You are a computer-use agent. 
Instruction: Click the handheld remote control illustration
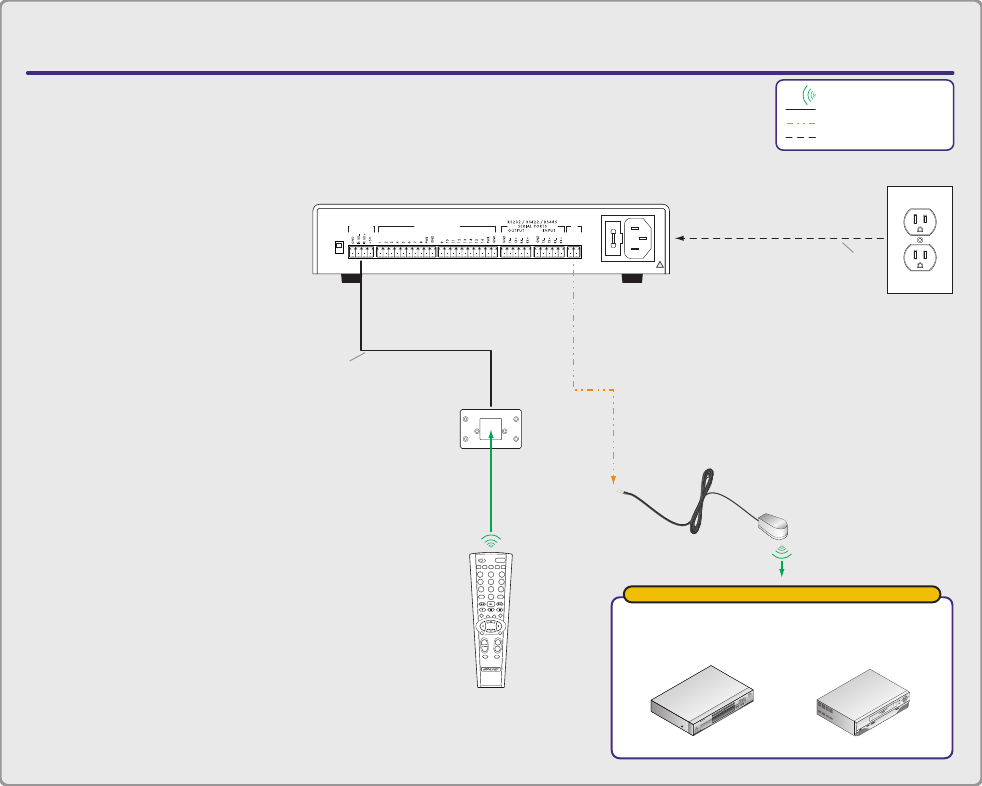pos(491,620)
